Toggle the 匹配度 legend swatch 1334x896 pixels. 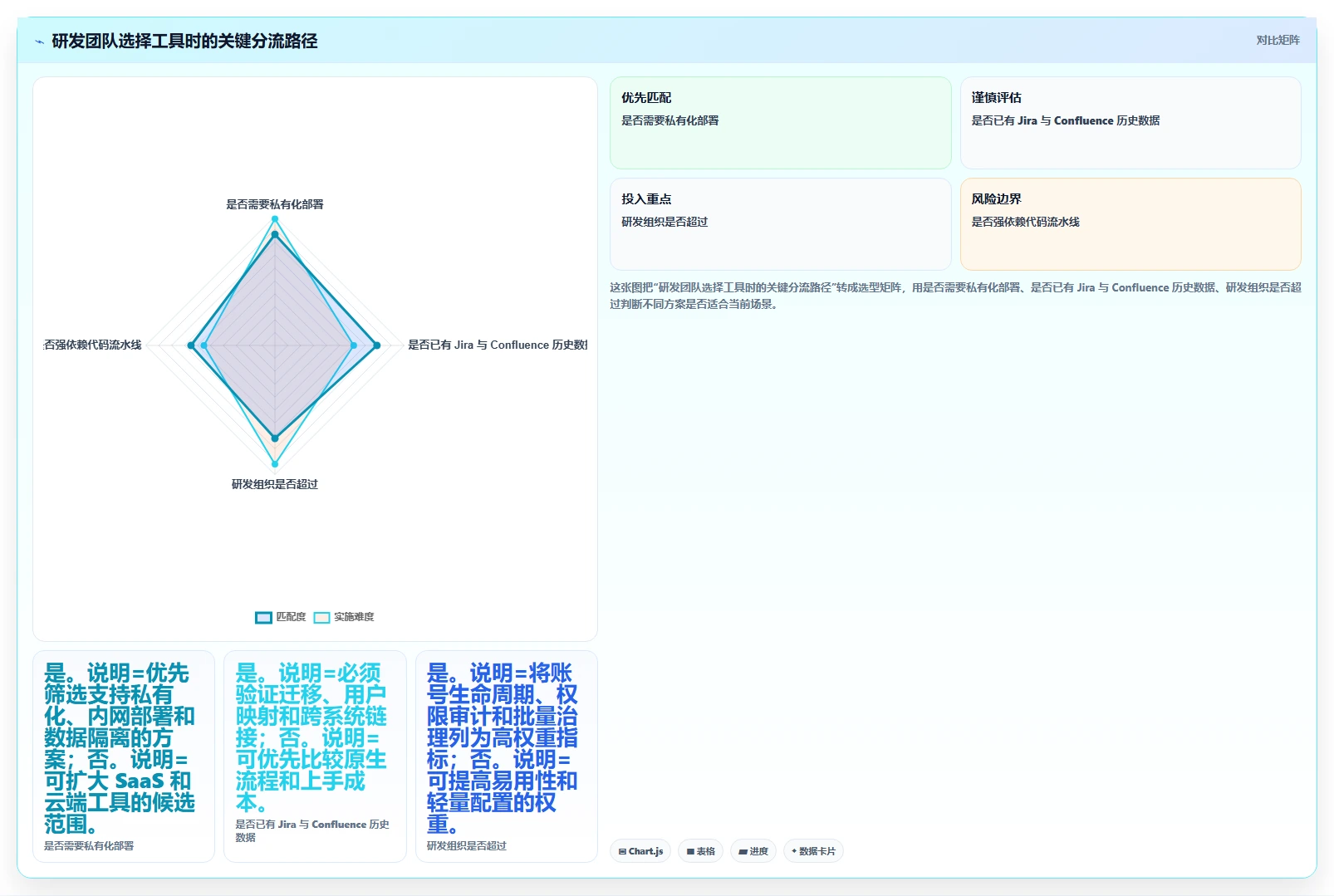(263, 617)
